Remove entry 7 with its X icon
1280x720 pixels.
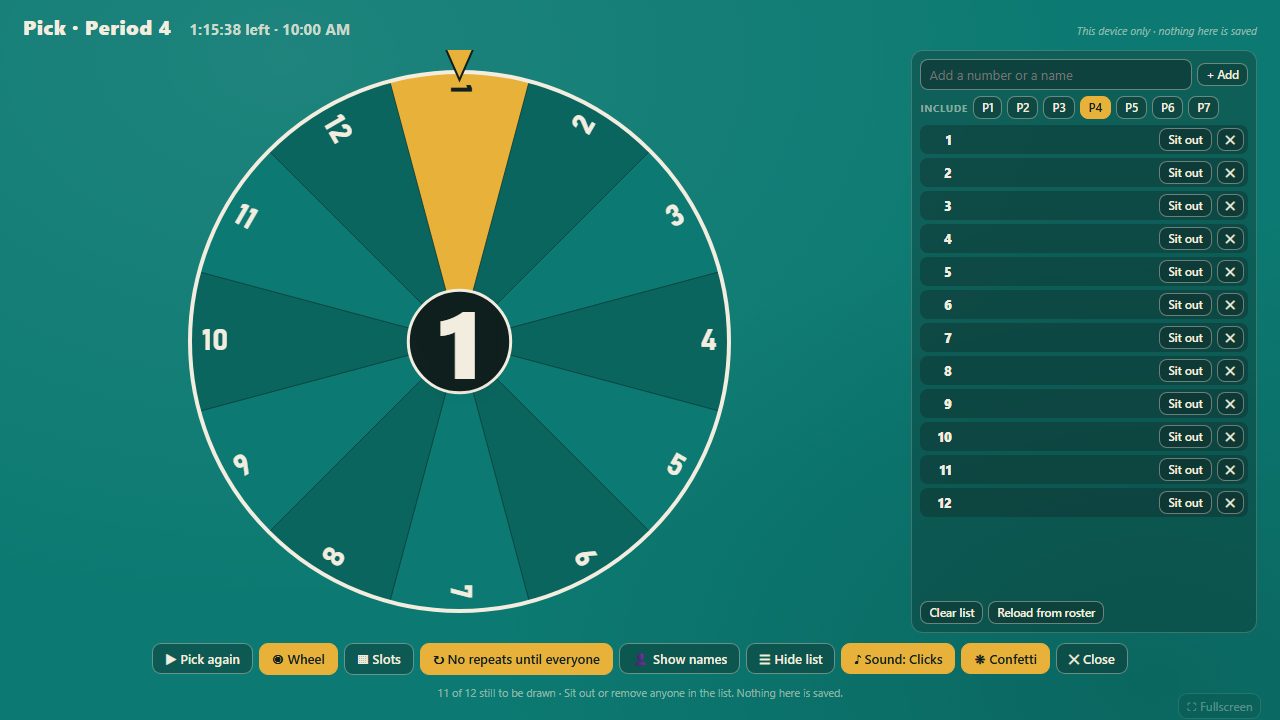[1230, 338]
